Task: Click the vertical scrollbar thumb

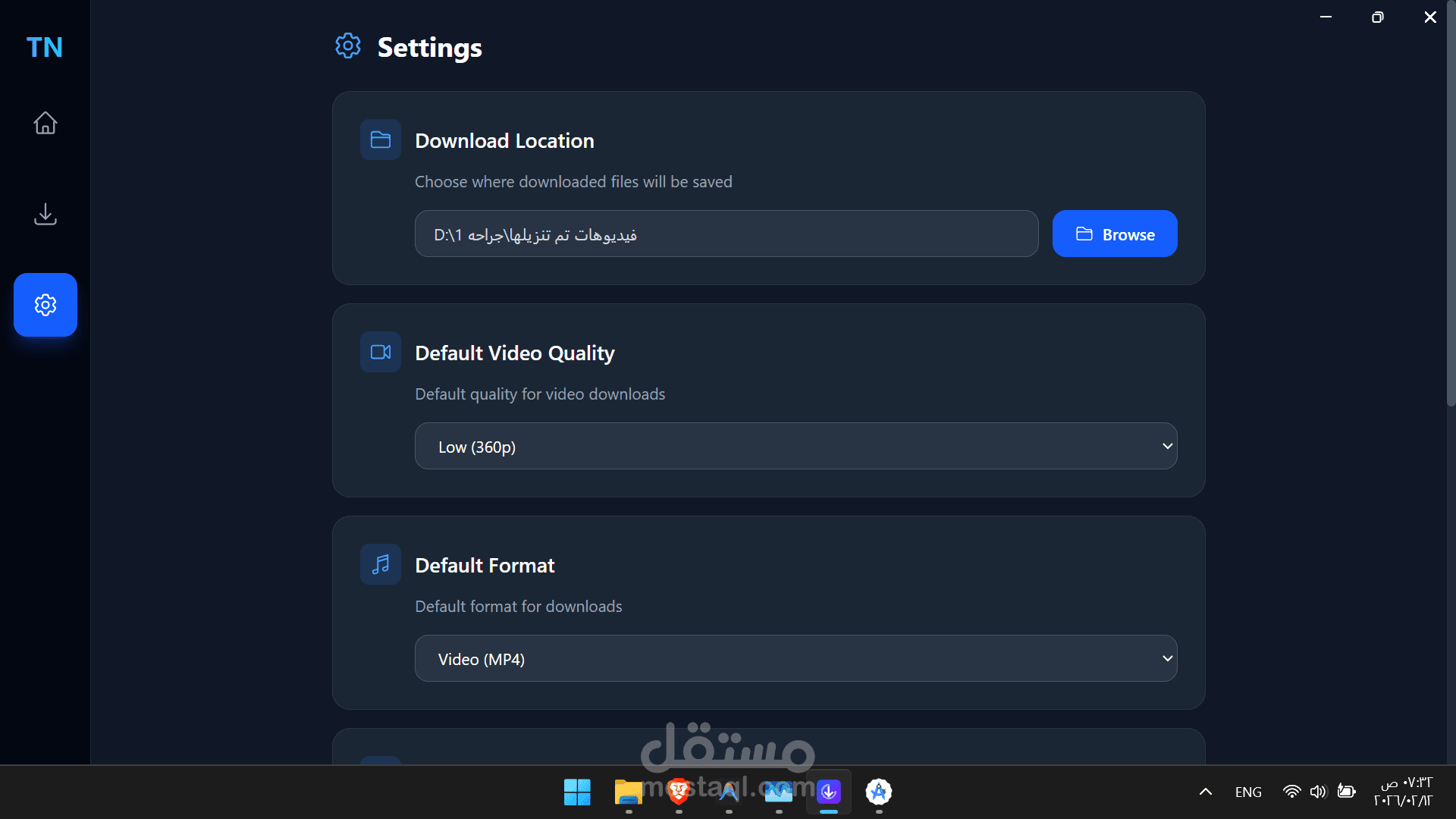Action: [1450, 205]
